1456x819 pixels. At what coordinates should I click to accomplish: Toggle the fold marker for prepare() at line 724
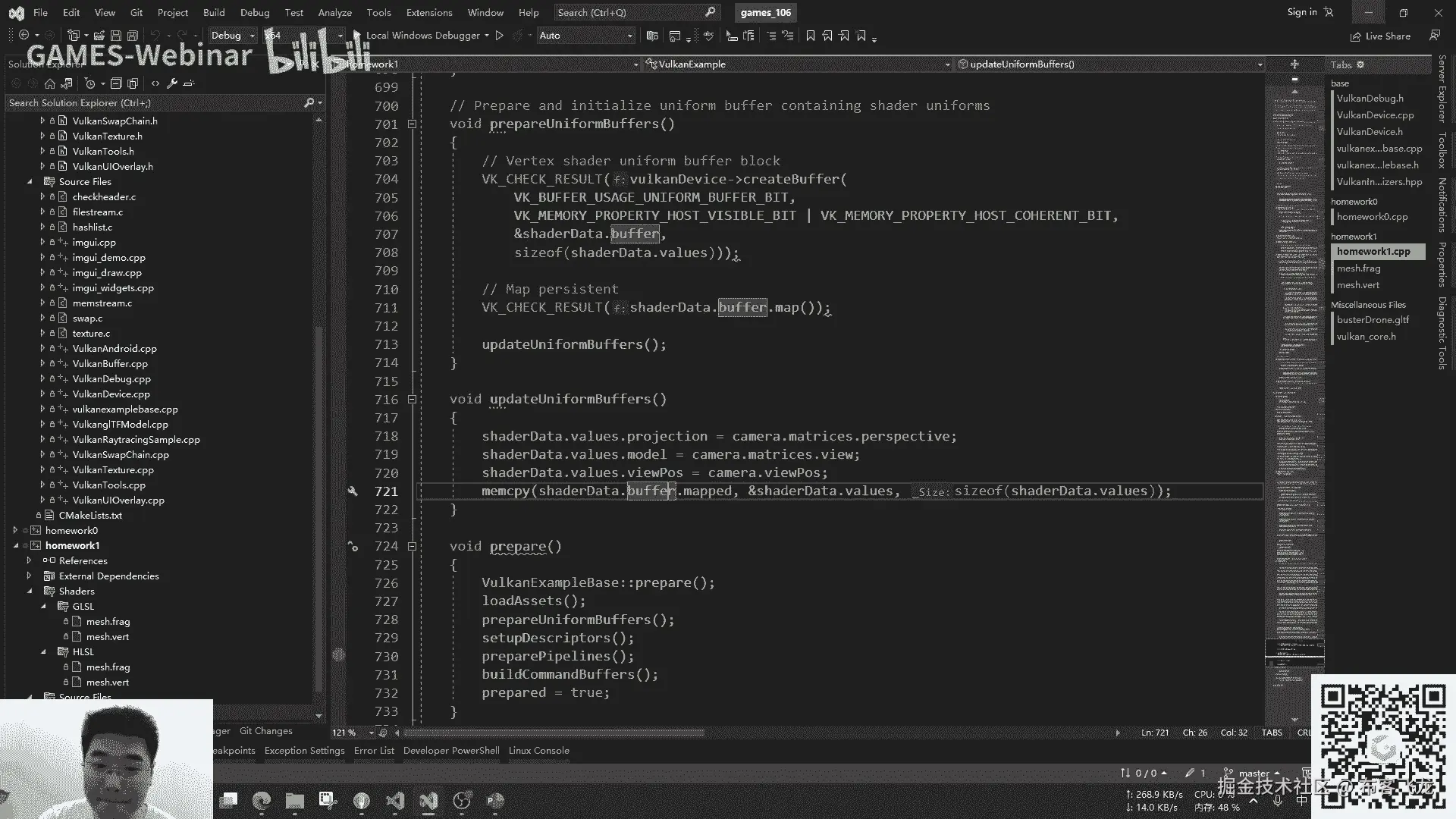412,546
